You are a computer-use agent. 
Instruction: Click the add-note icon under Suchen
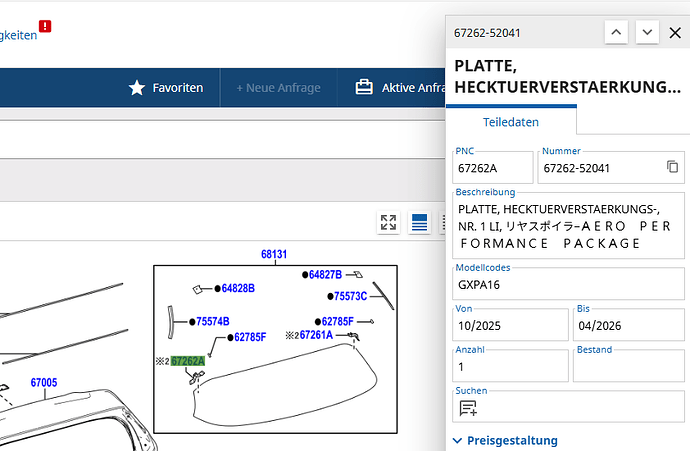[467, 408]
